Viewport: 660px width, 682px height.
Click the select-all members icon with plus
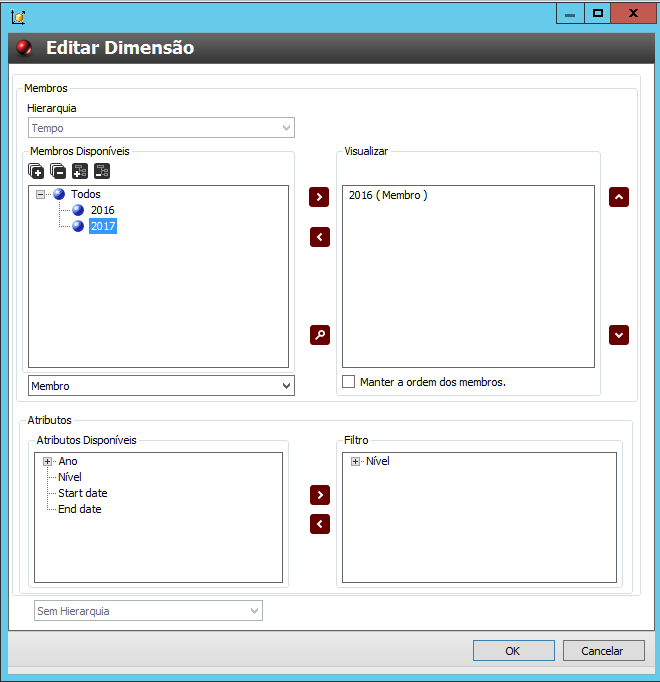click(36, 171)
